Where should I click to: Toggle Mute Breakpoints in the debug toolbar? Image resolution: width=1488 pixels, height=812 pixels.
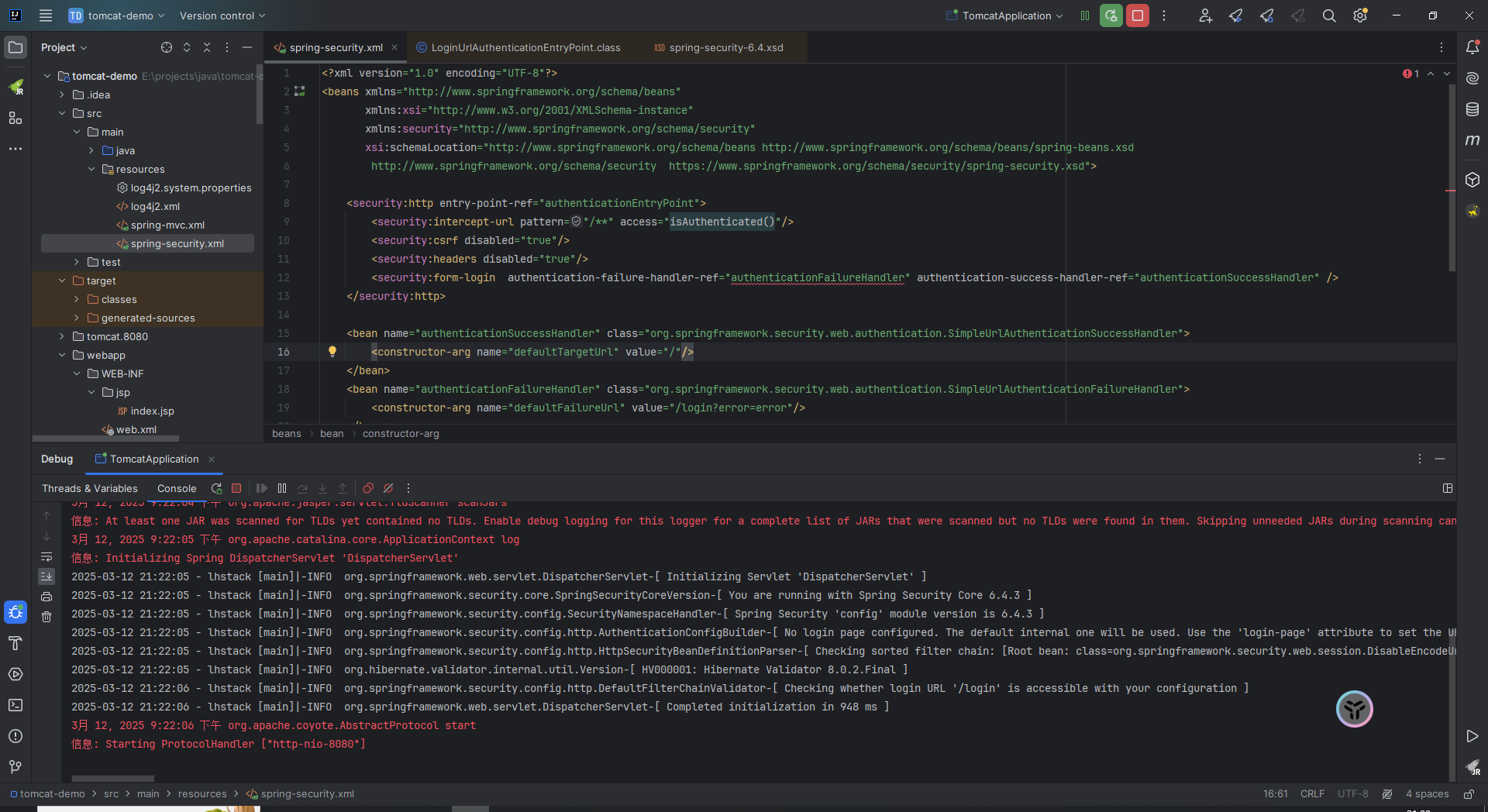(x=388, y=488)
